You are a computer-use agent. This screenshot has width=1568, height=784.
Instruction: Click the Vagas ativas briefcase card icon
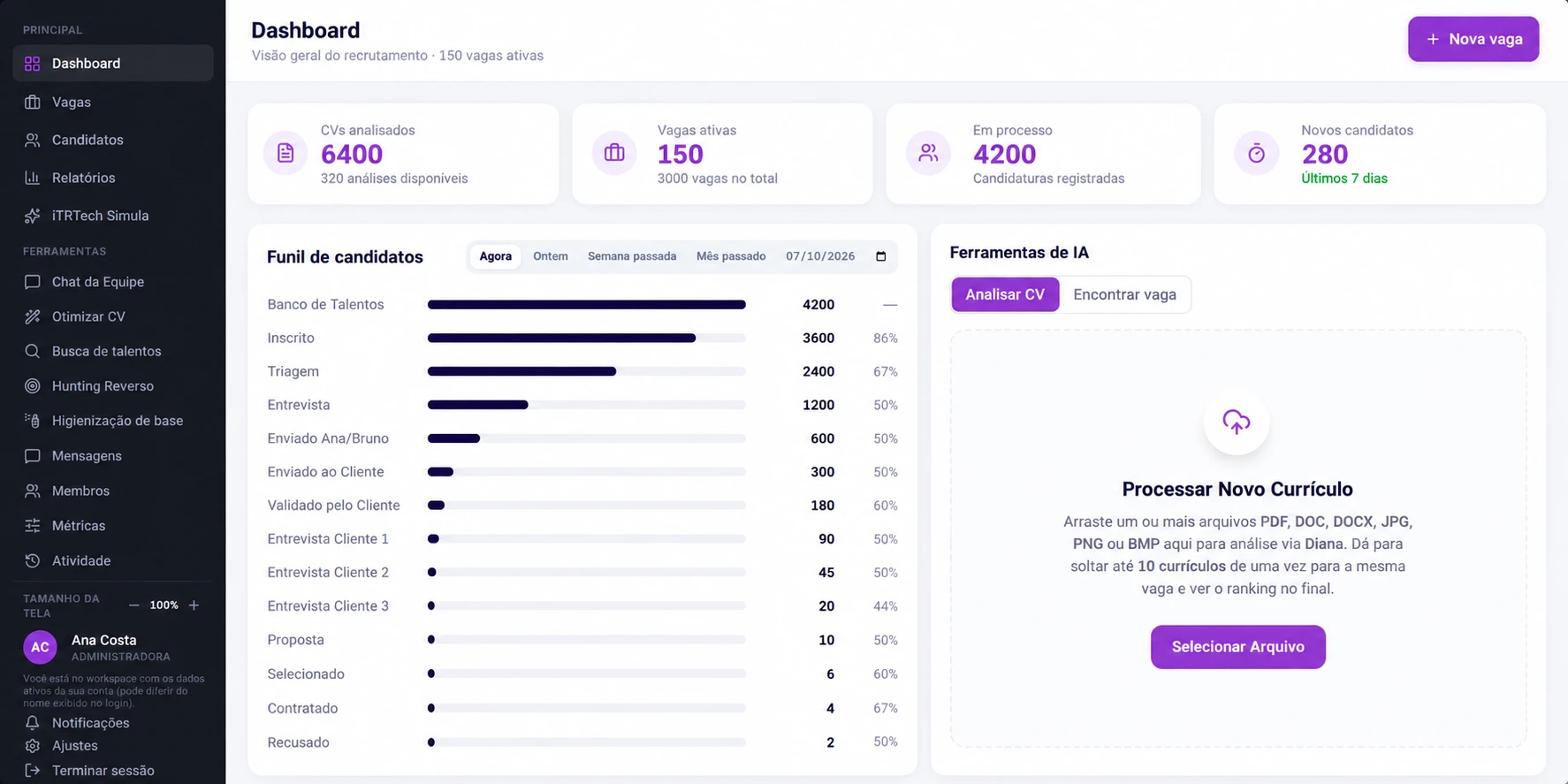click(614, 153)
